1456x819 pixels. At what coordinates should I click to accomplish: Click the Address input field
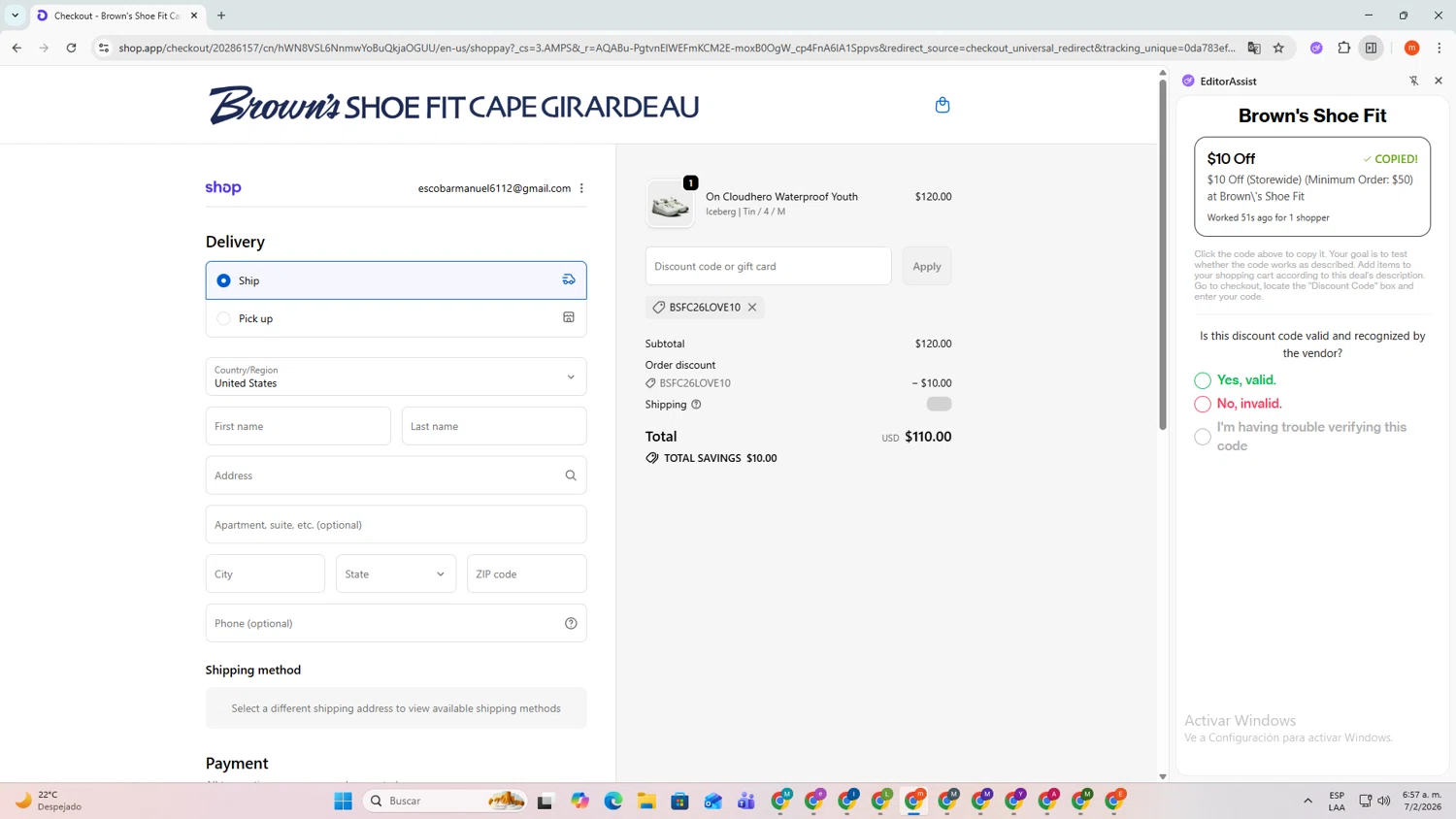(x=396, y=475)
